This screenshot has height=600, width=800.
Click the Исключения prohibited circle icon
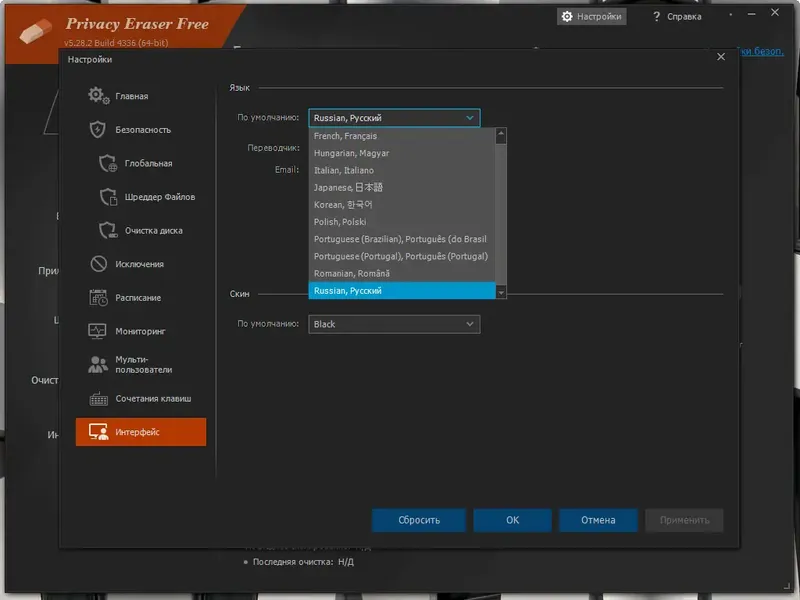[x=98, y=264]
